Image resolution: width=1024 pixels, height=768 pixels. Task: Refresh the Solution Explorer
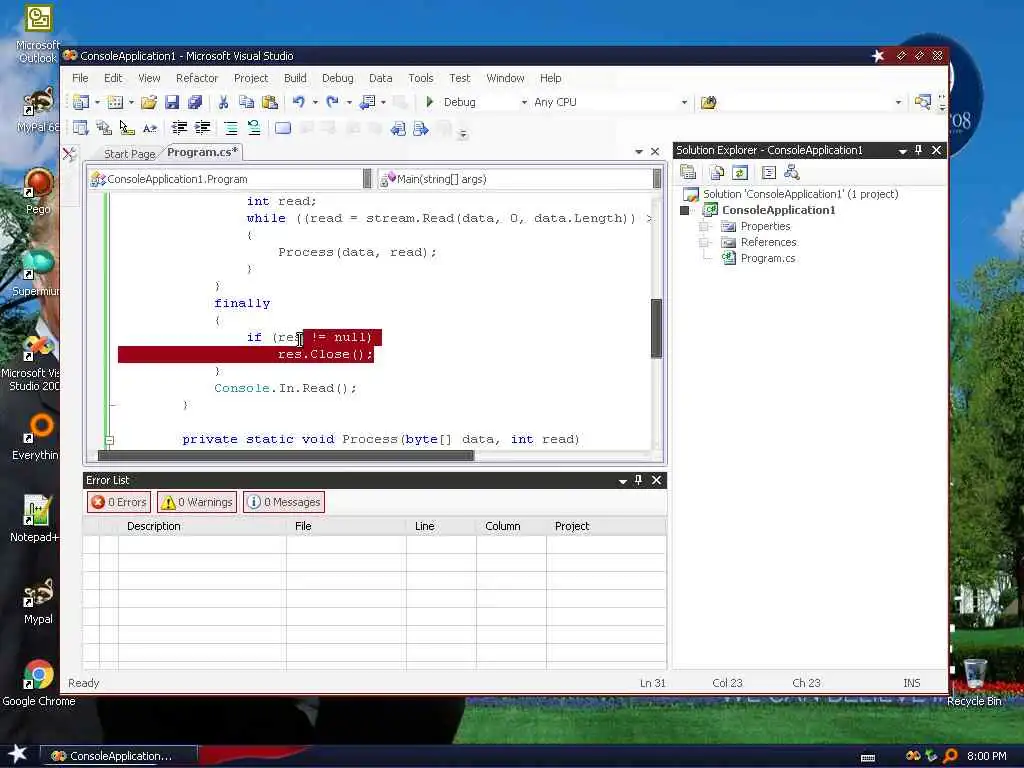pyautogui.click(x=740, y=172)
